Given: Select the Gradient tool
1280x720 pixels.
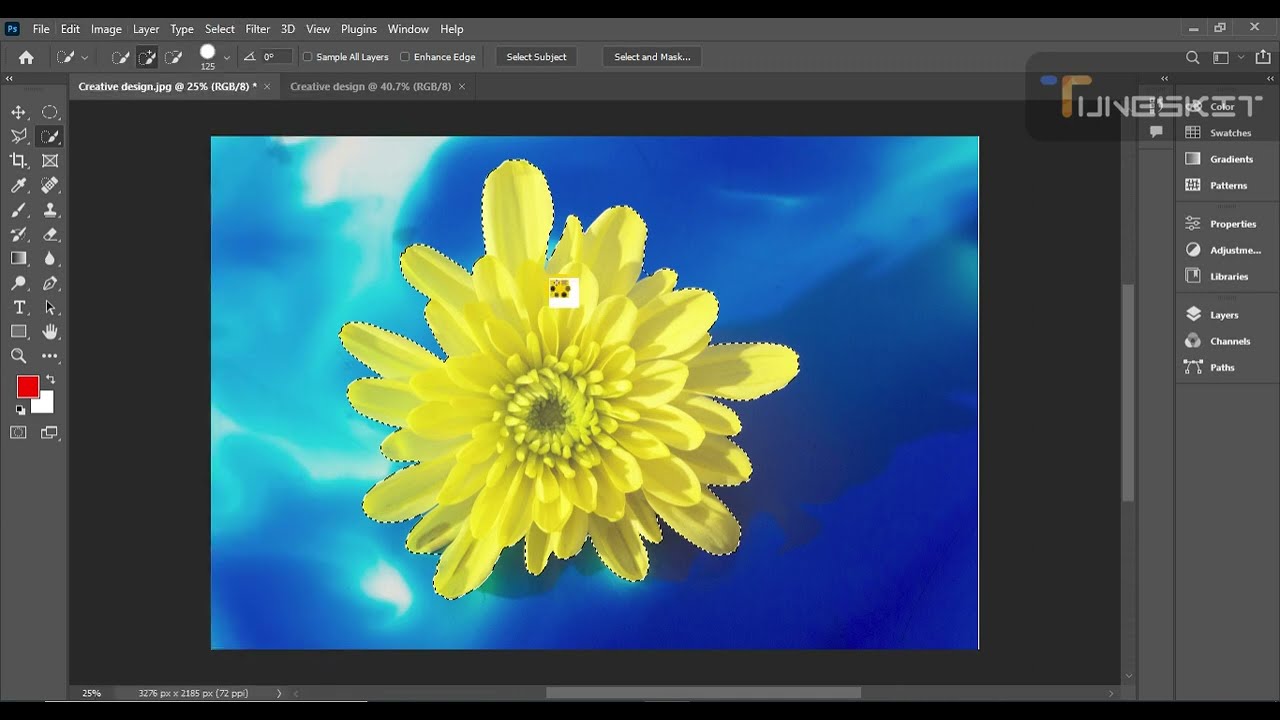Looking at the screenshot, I should 19,258.
